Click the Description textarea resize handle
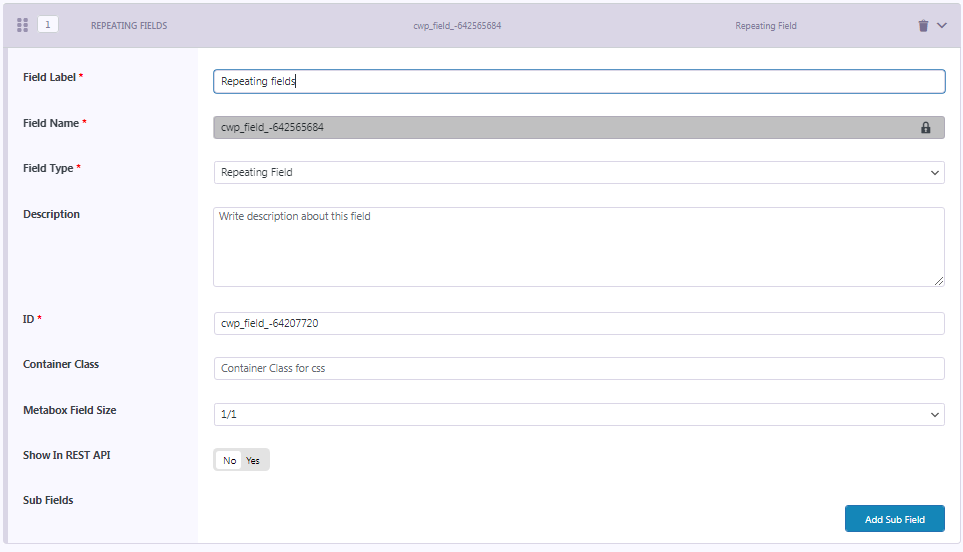The width and height of the screenshot is (963, 552). click(939, 281)
